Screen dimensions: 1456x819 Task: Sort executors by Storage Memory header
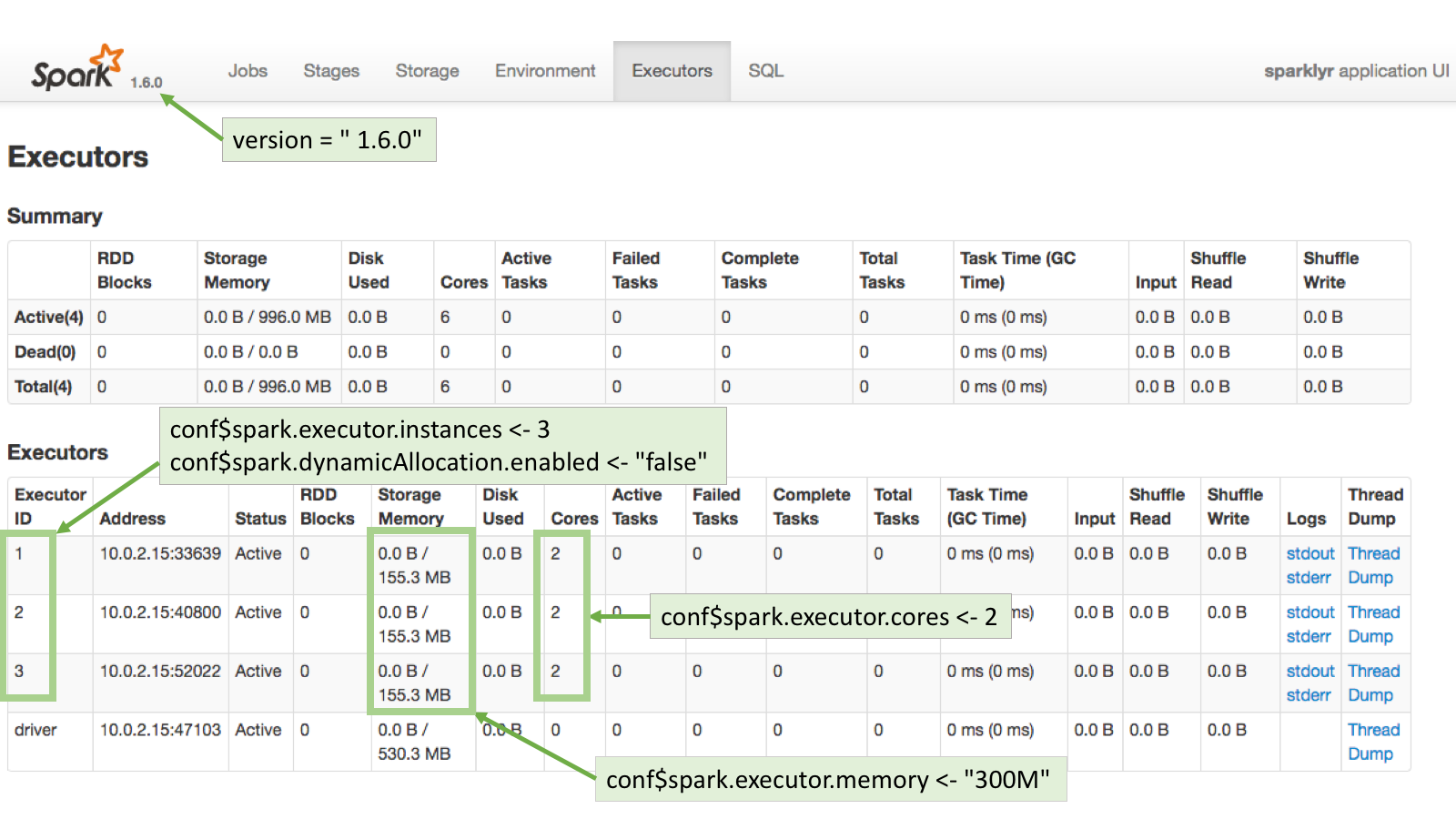tap(409, 506)
